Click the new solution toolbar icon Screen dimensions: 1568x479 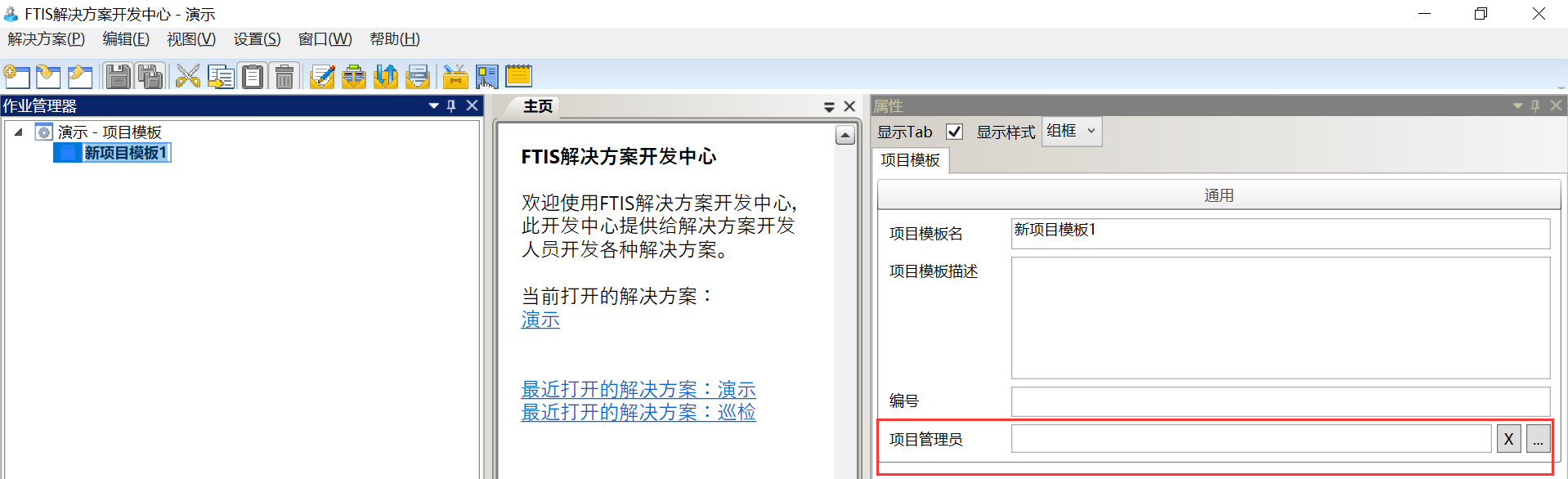point(17,77)
